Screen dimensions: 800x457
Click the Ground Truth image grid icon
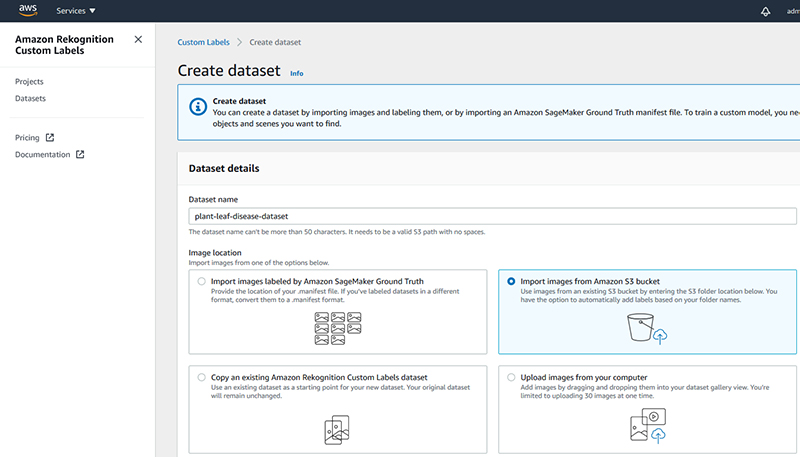338,328
